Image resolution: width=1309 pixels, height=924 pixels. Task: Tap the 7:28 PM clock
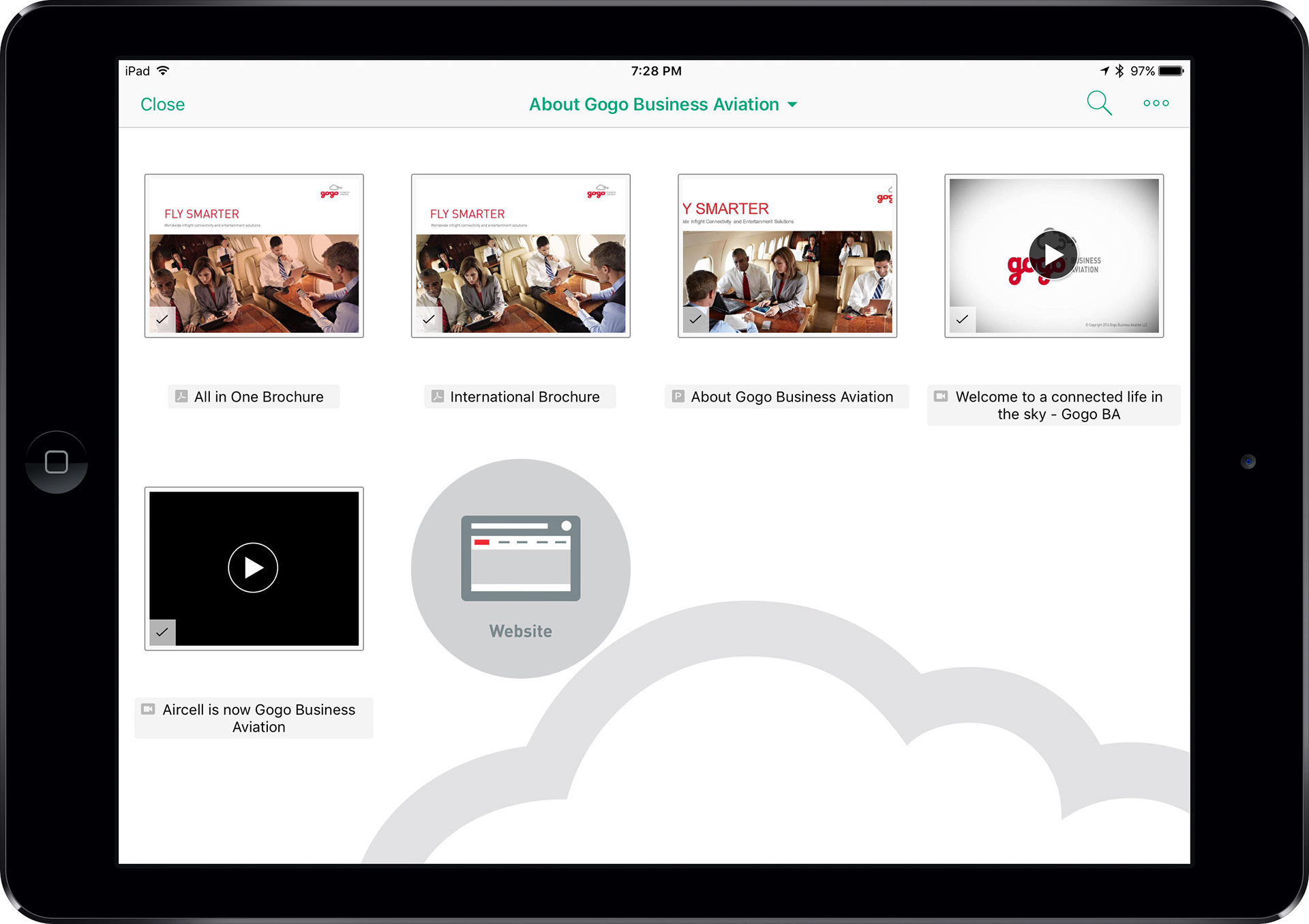coord(656,71)
